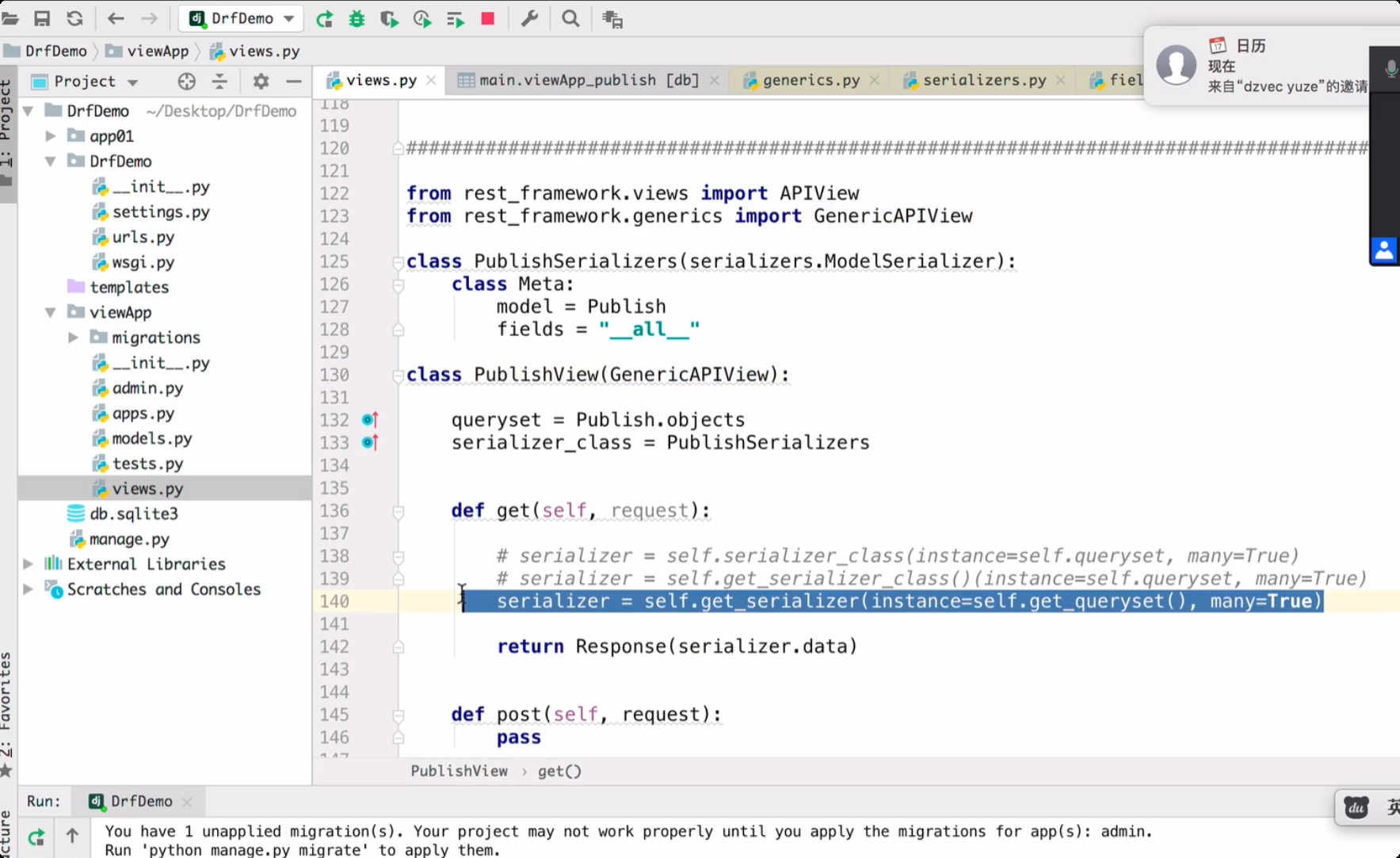Collapse the inner DrfDemo package folder

[x=51, y=161]
